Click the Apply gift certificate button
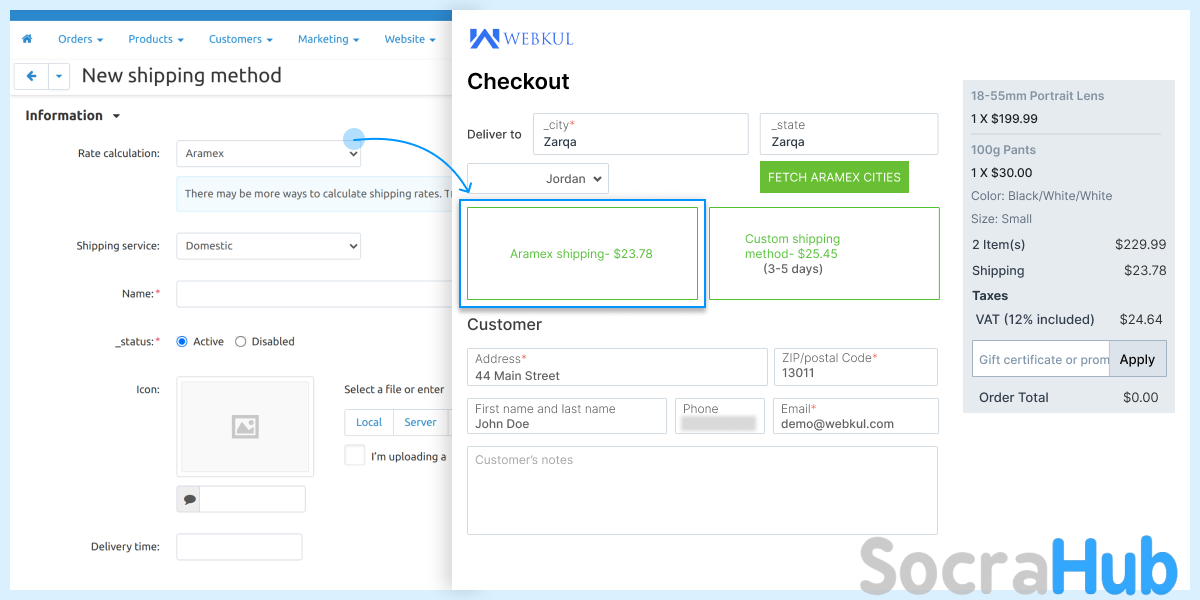This screenshot has width=1200, height=600. point(1137,359)
